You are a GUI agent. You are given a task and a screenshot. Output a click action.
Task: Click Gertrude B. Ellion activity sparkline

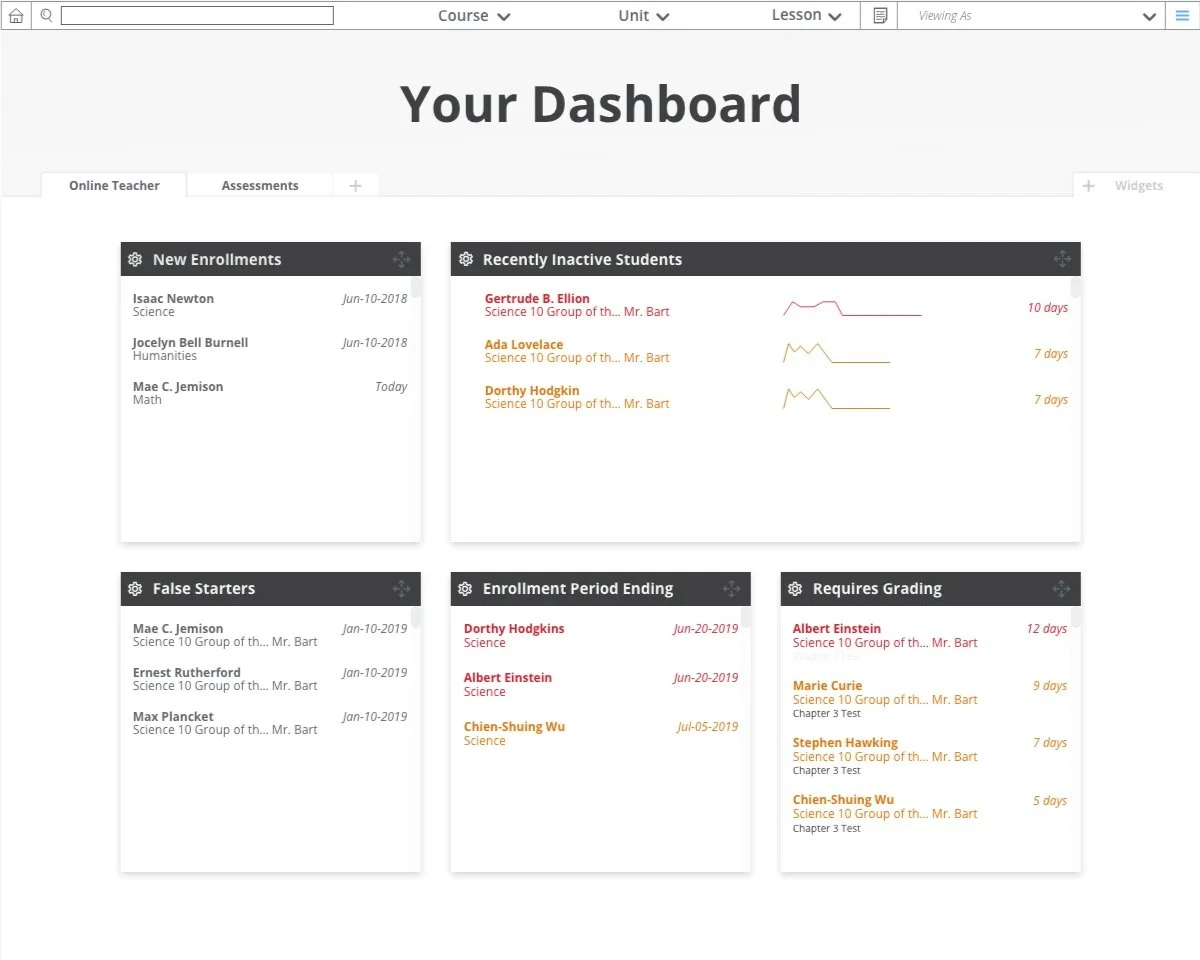click(852, 308)
